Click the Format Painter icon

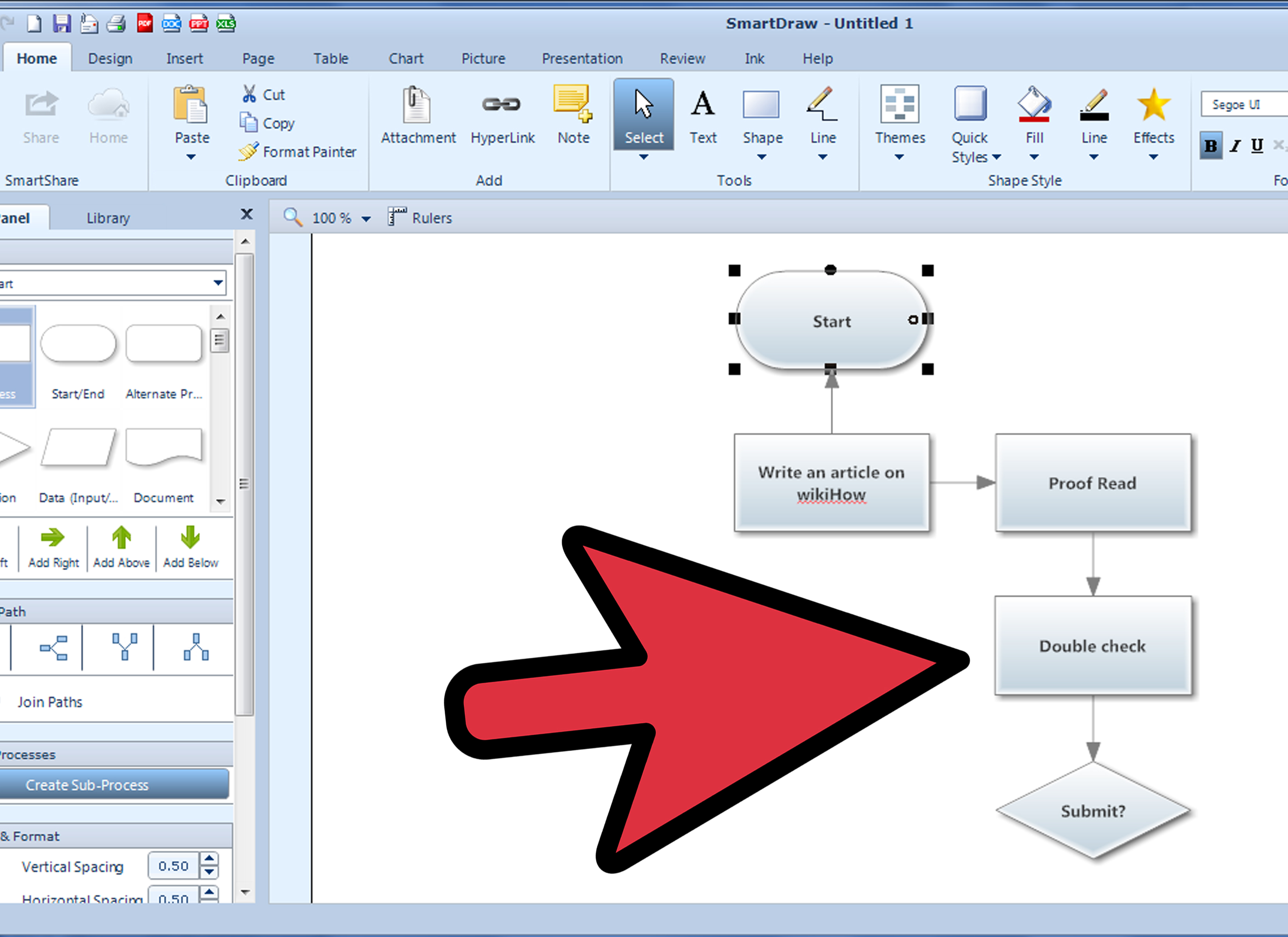tap(248, 152)
